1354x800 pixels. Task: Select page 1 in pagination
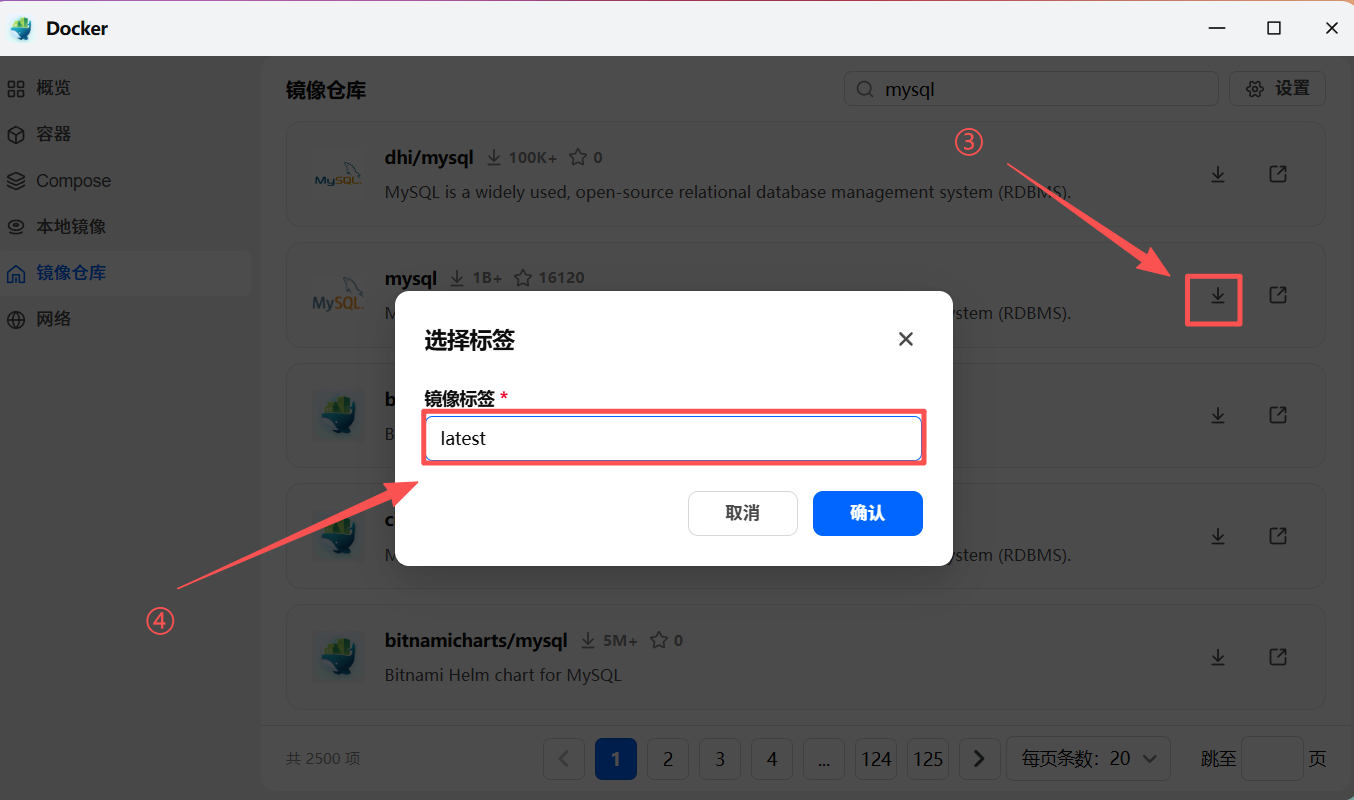[x=616, y=759]
